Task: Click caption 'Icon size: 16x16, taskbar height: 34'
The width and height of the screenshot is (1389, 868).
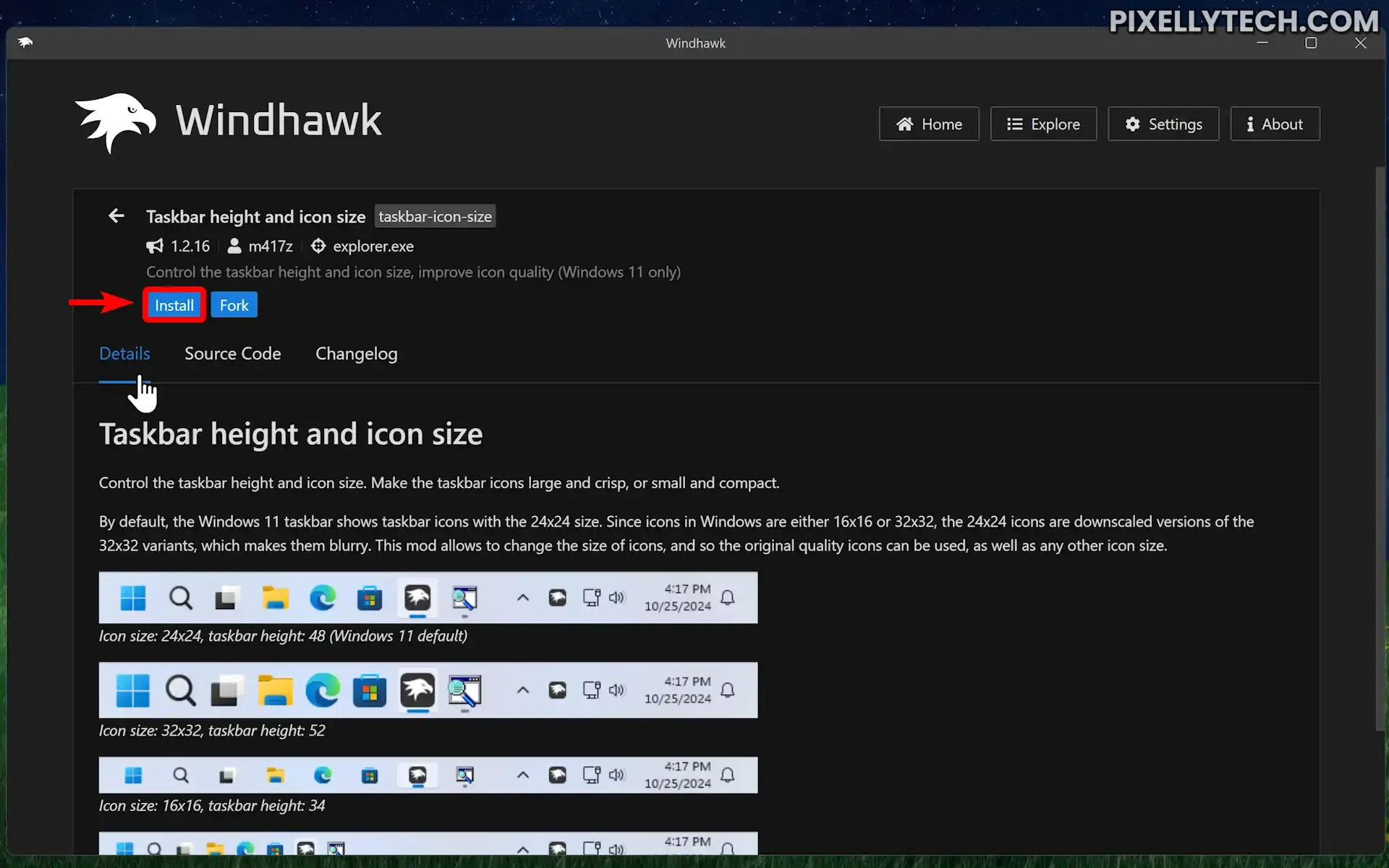Action: 212,806
